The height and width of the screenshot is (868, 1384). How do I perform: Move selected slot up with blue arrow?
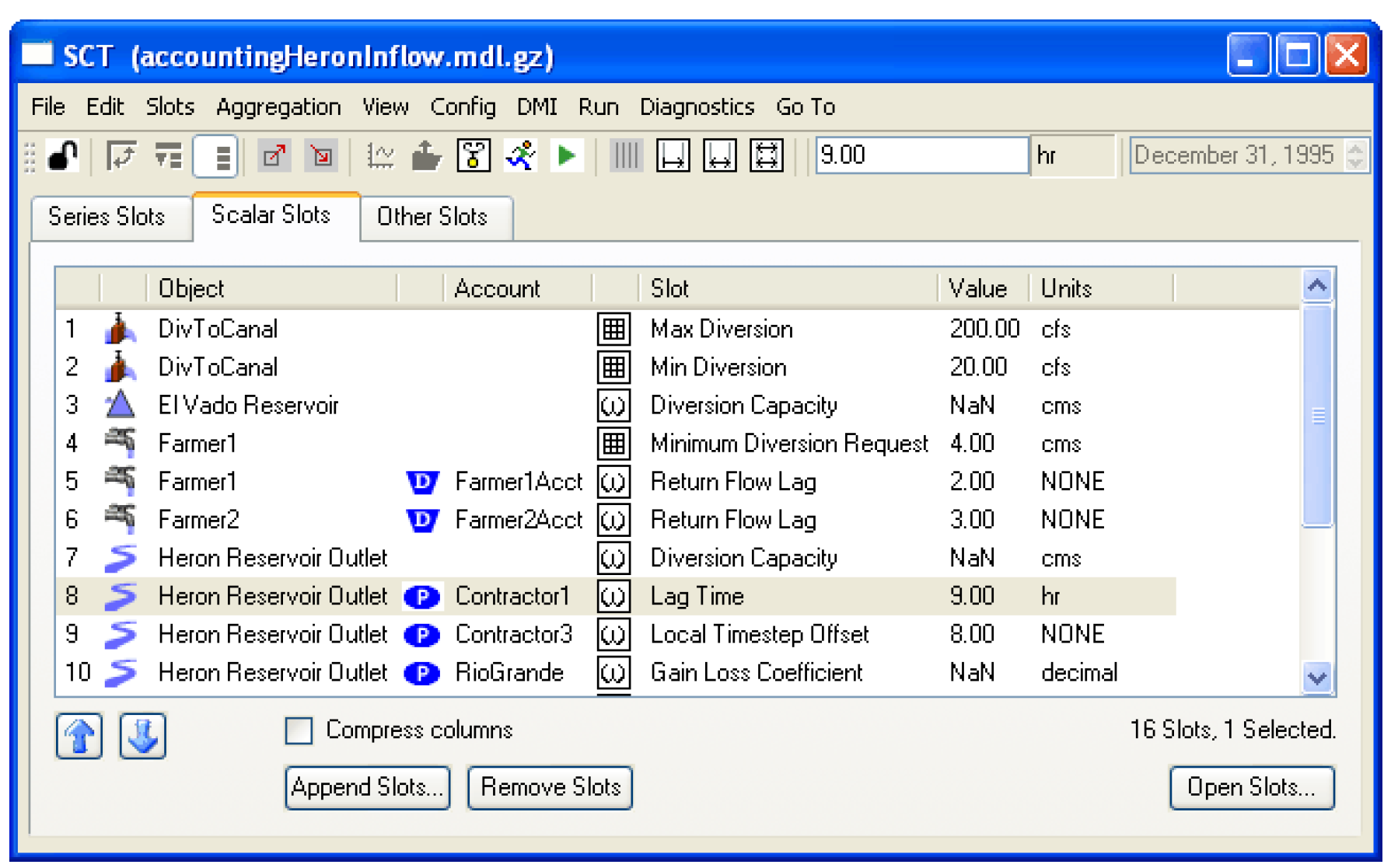(x=79, y=735)
